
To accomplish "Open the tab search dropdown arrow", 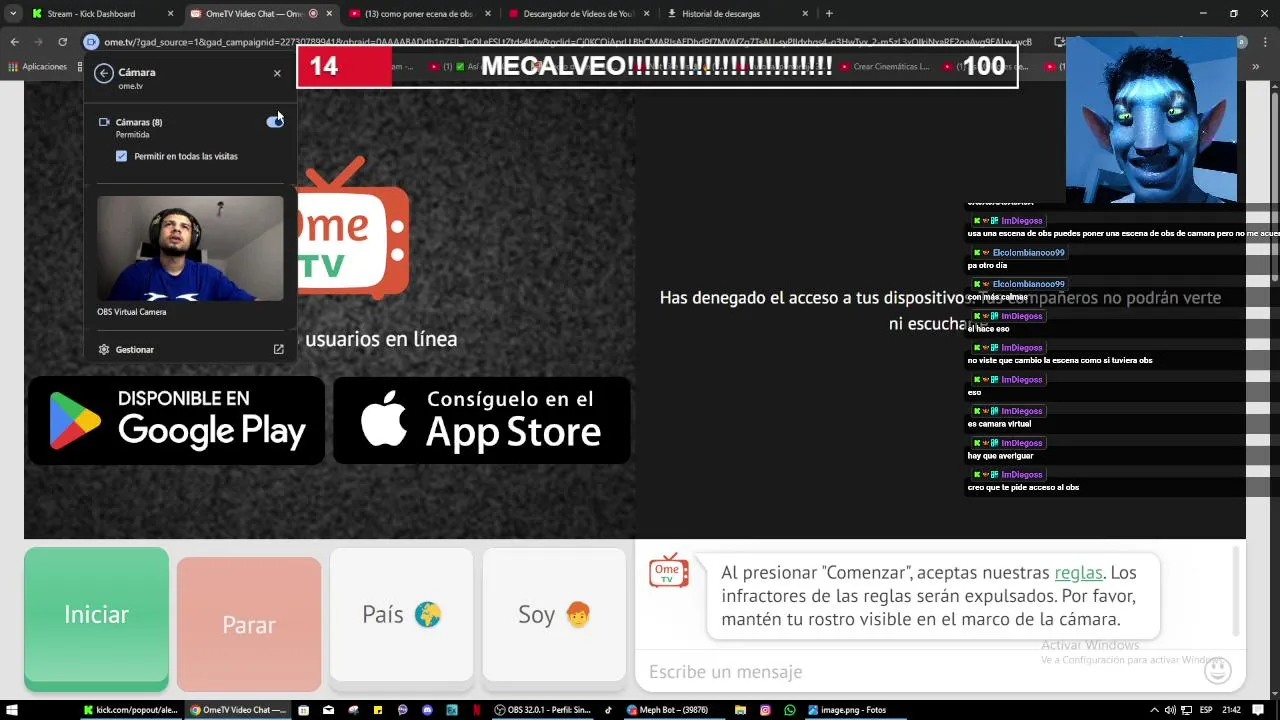I will [12, 14].
